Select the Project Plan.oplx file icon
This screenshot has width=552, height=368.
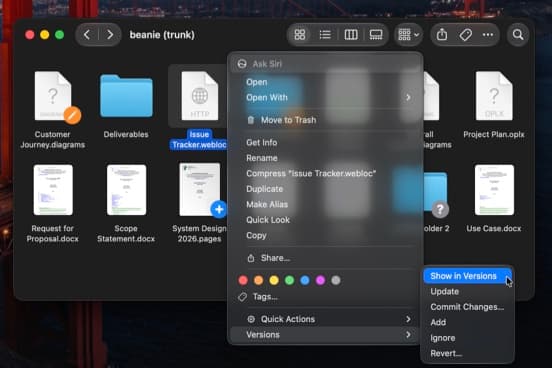[x=494, y=96]
